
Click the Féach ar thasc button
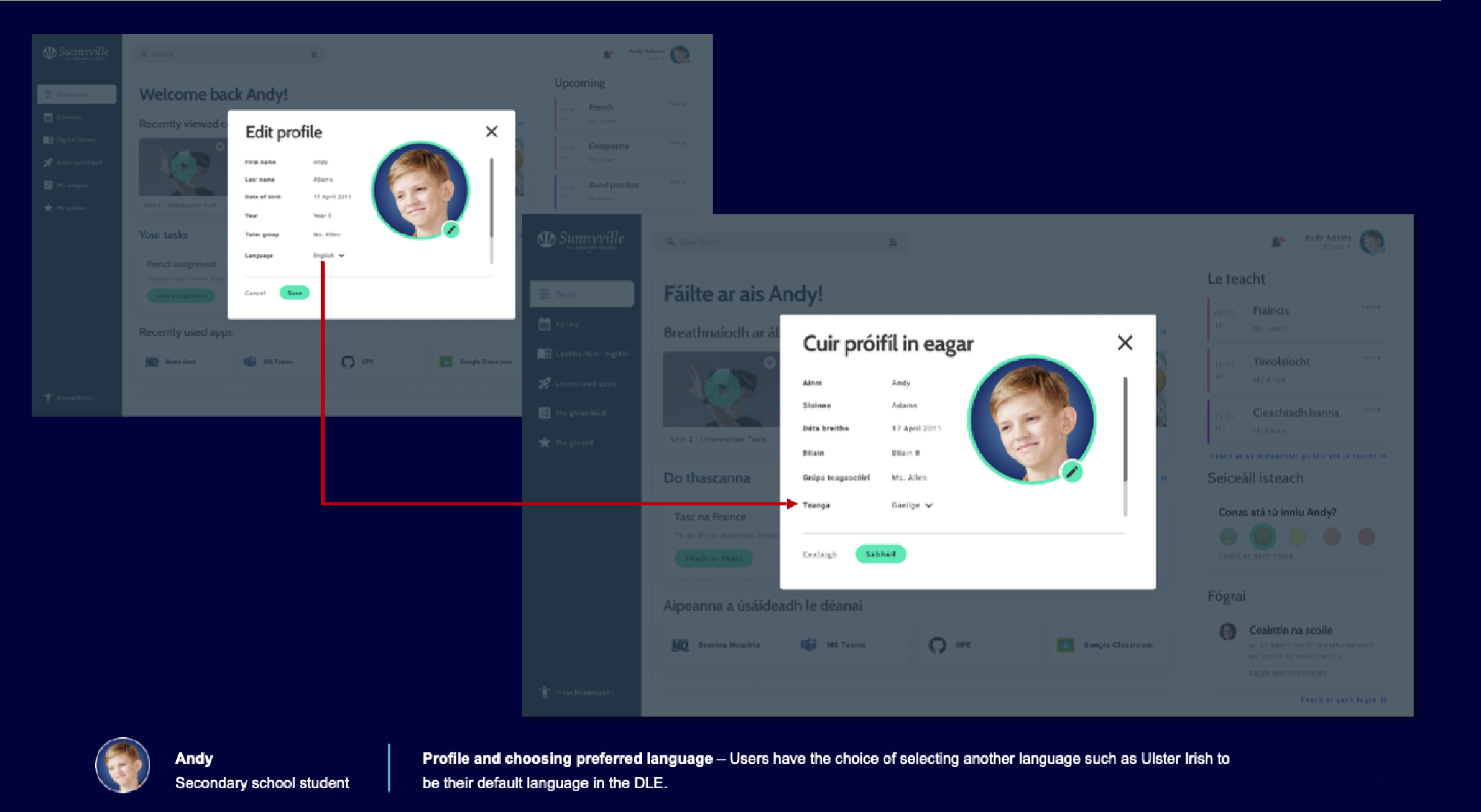[x=714, y=558]
